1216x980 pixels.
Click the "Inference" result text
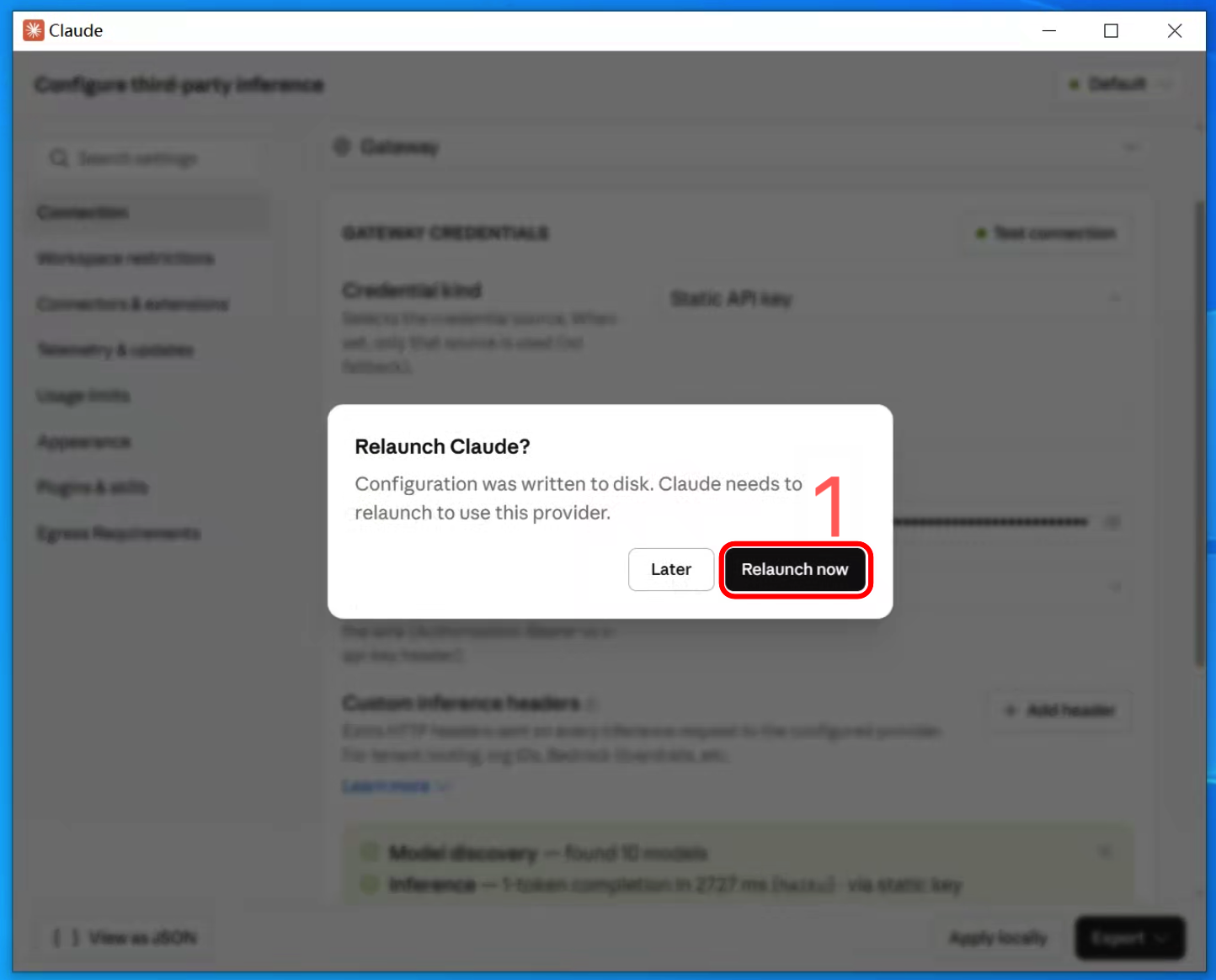[432, 885]
